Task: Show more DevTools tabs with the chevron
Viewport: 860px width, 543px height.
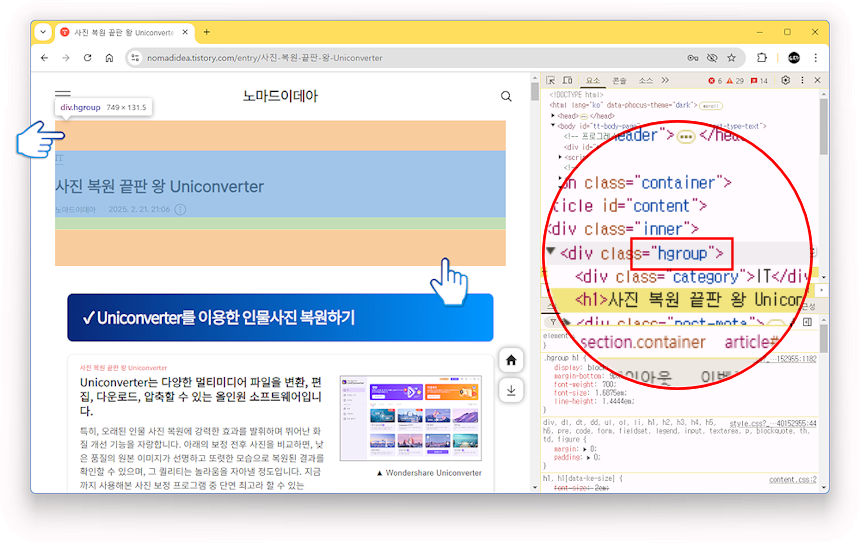Action: (665, 81)
